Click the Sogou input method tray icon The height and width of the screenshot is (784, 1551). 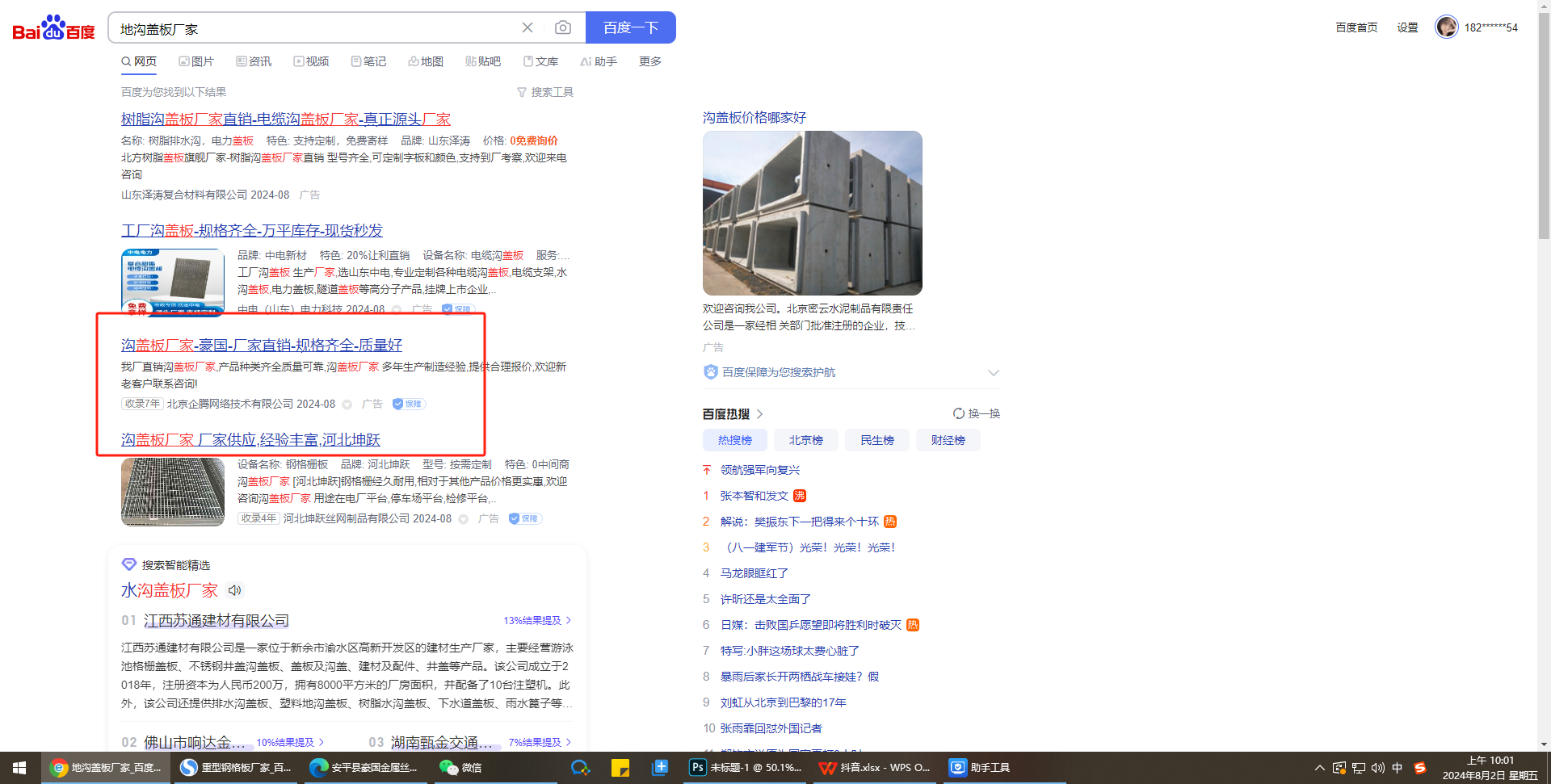[x=1419, y=768]
